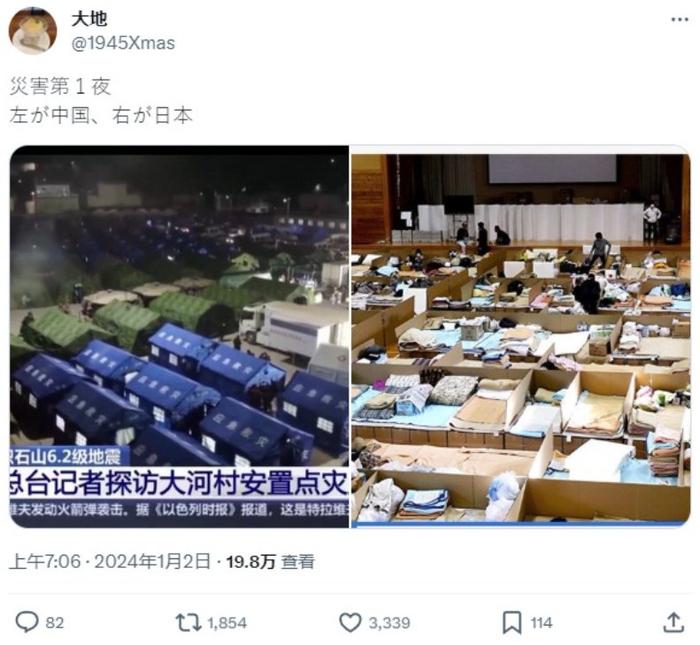Click the timestamp 上午7:06 · 2024年1月2日
The width and height of the screenshot is (700, 645).
[x=109, y=562]
